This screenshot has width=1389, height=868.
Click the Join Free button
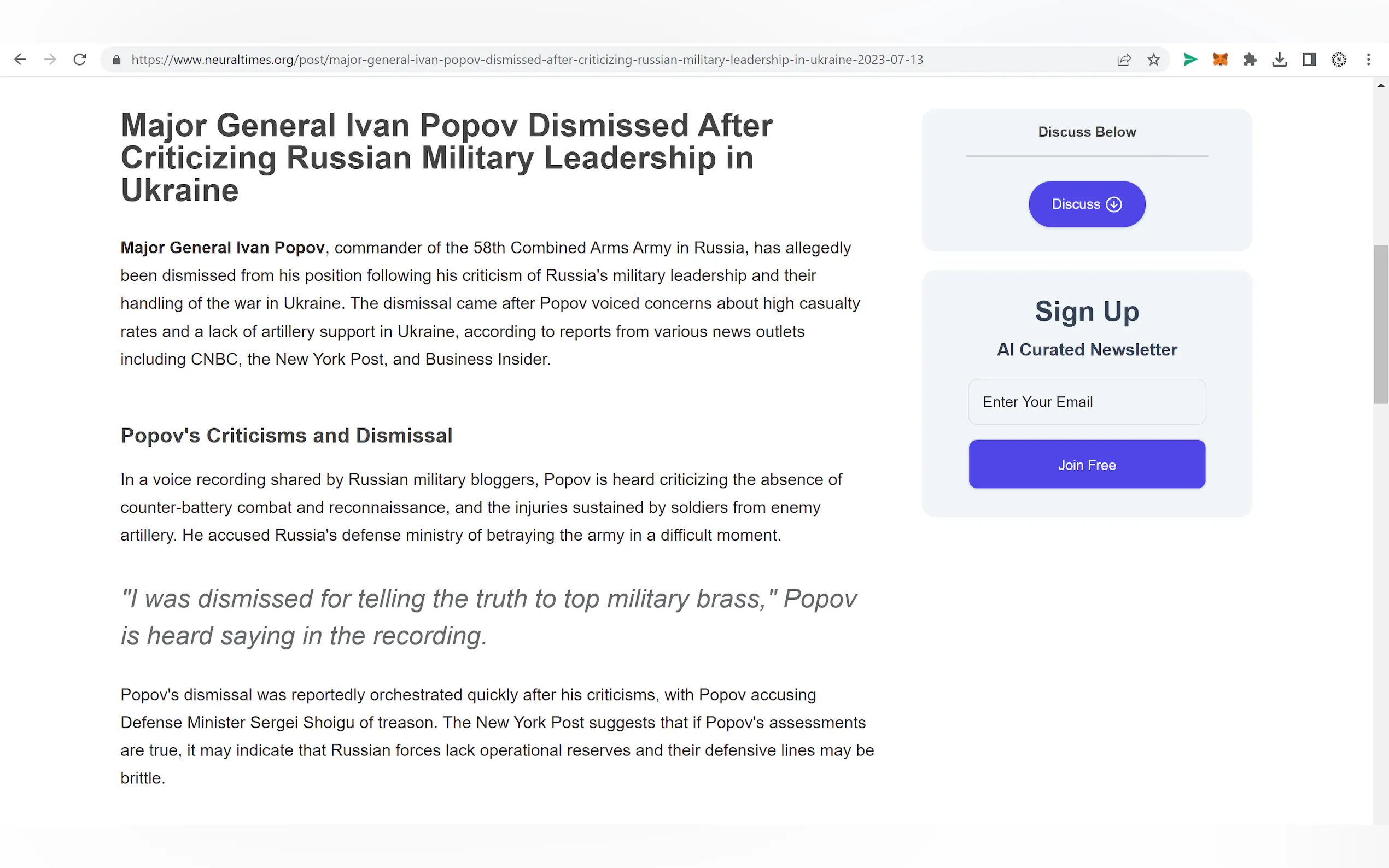point(1087,465)
